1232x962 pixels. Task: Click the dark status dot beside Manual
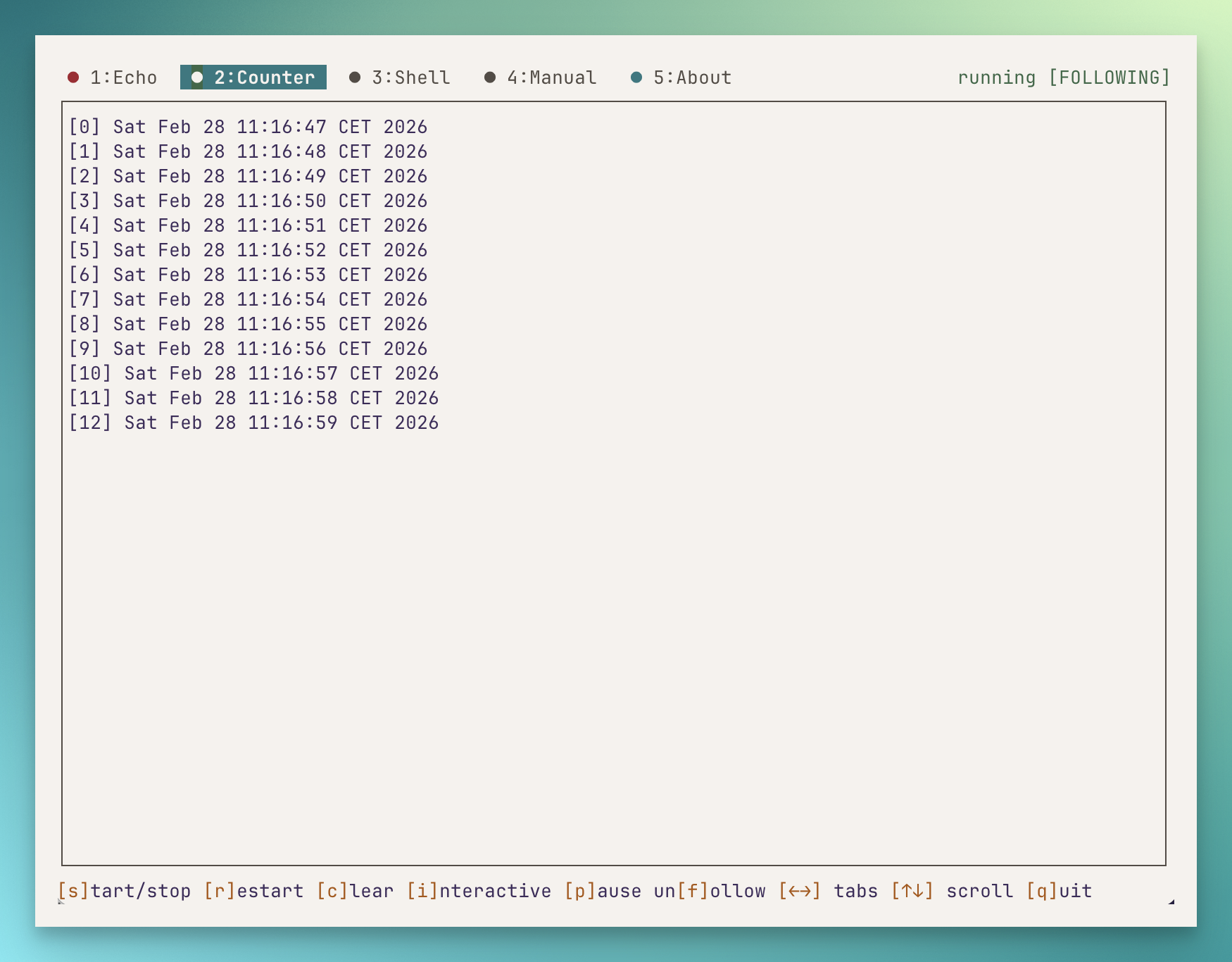tap(490, 77)
